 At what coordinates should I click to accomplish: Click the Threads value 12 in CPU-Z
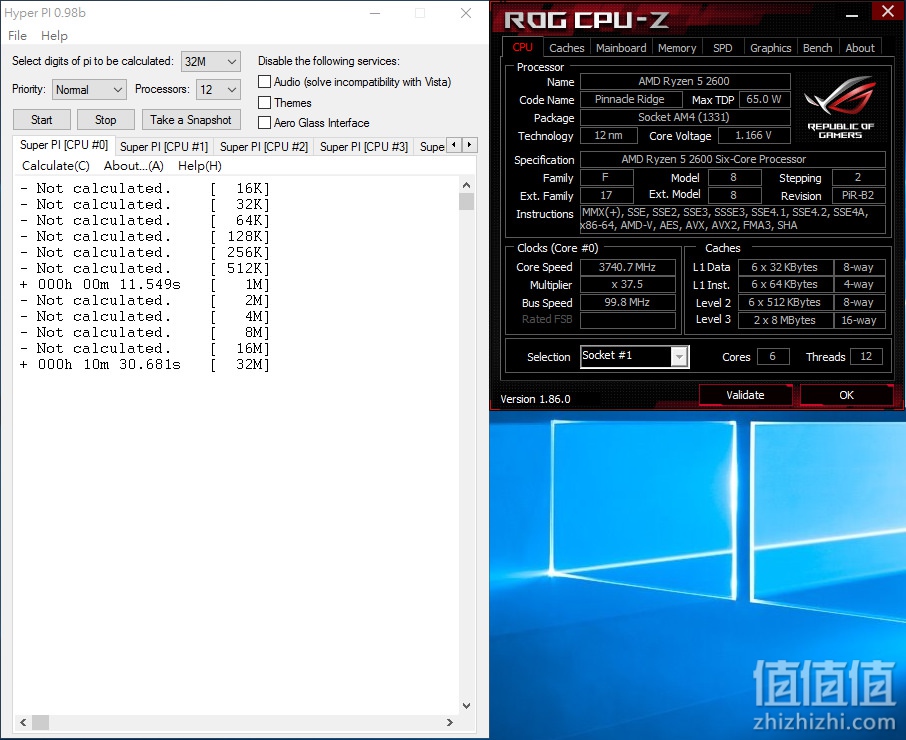[x=866, y=356]
